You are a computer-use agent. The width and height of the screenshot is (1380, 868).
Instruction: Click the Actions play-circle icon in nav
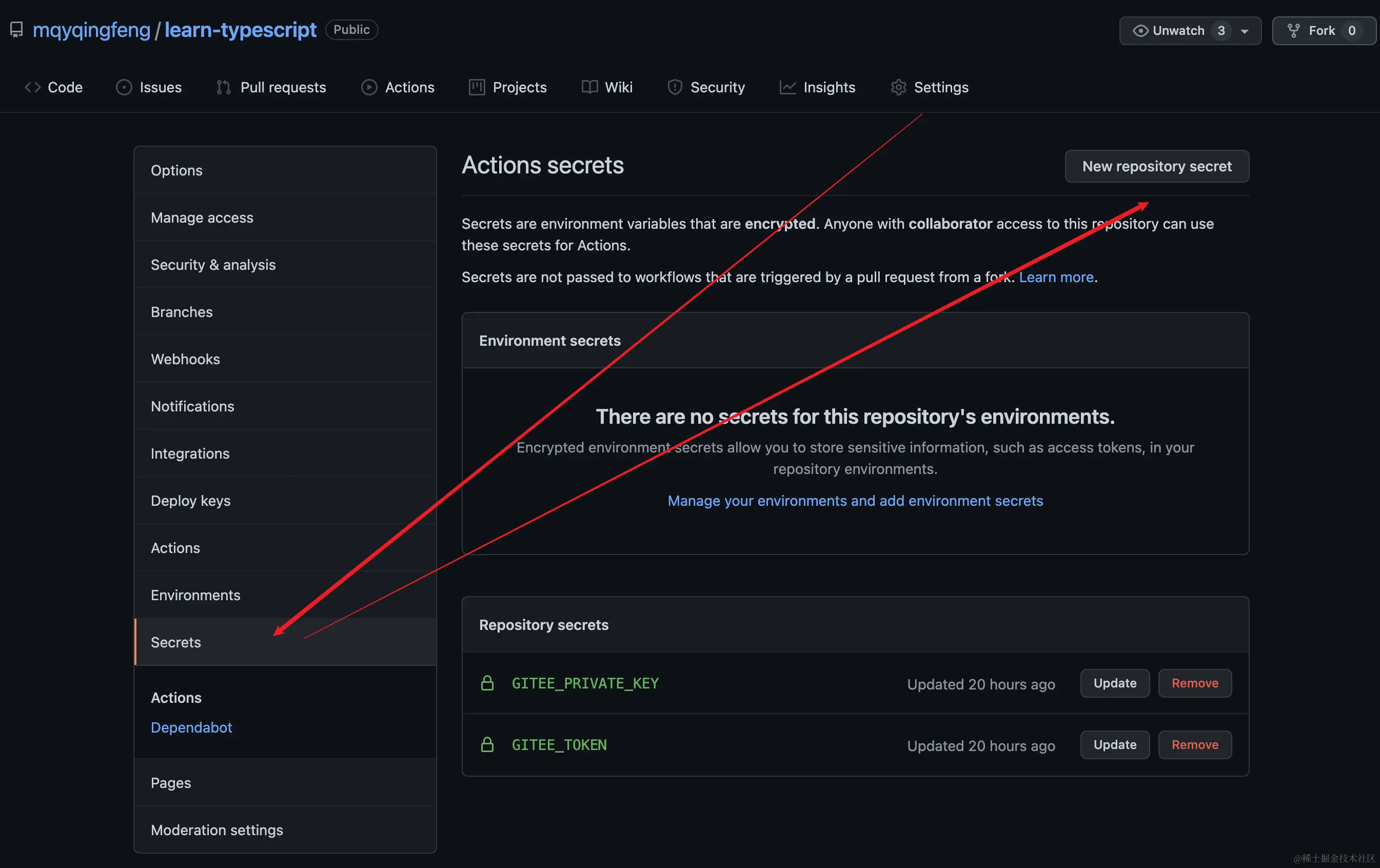click(x=369, y=87)
